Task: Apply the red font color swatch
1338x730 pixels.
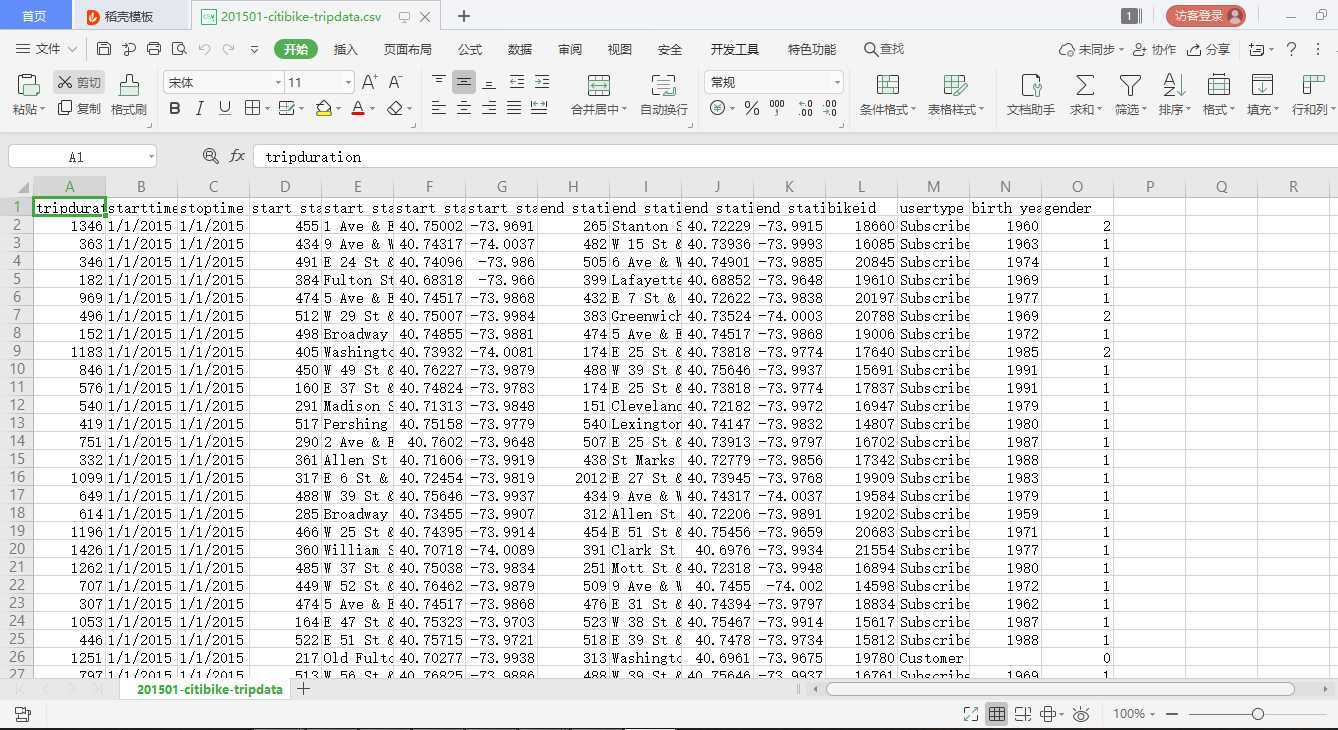Action: point(358,108)
